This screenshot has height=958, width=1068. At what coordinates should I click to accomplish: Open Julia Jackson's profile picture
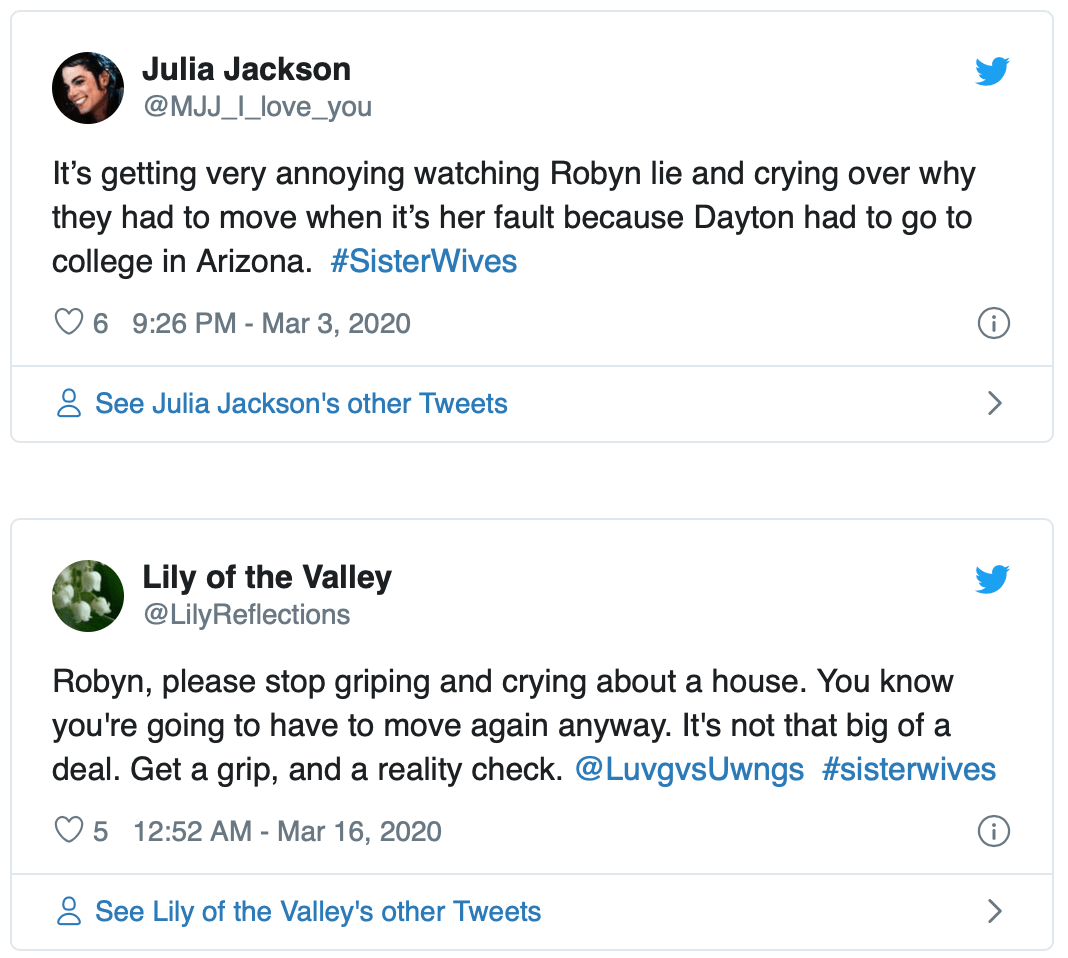coord(88,88)
